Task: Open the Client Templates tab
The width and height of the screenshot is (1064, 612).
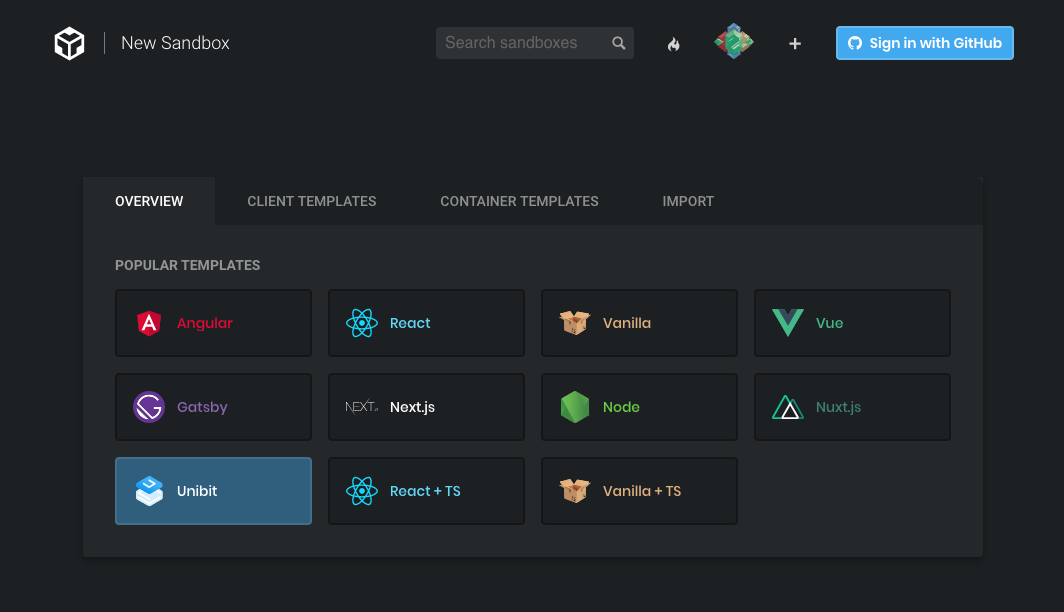Action: coord(311,201)
